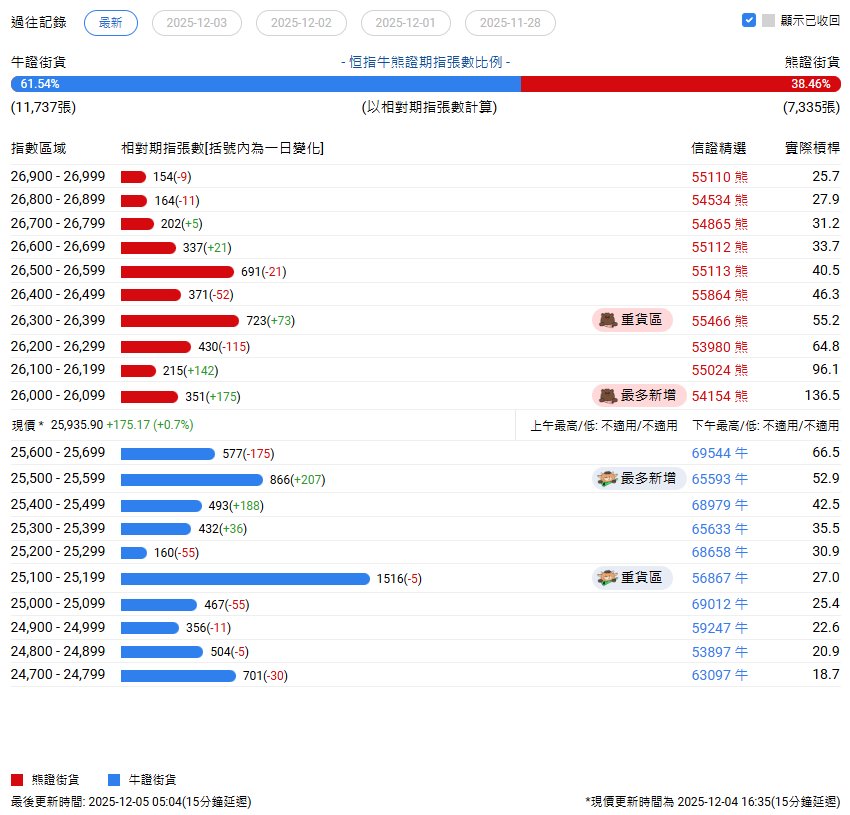Open the 2025-12-03 history record
The width and height of the screenshot is (850, 815).
point(197,23)
